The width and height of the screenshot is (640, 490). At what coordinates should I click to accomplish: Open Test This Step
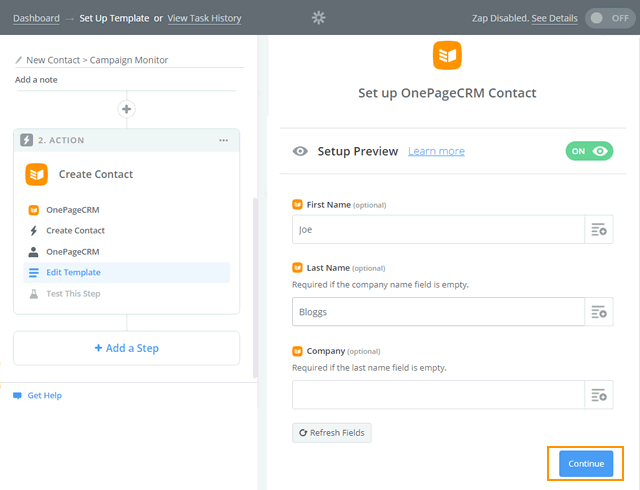[127, 294]
